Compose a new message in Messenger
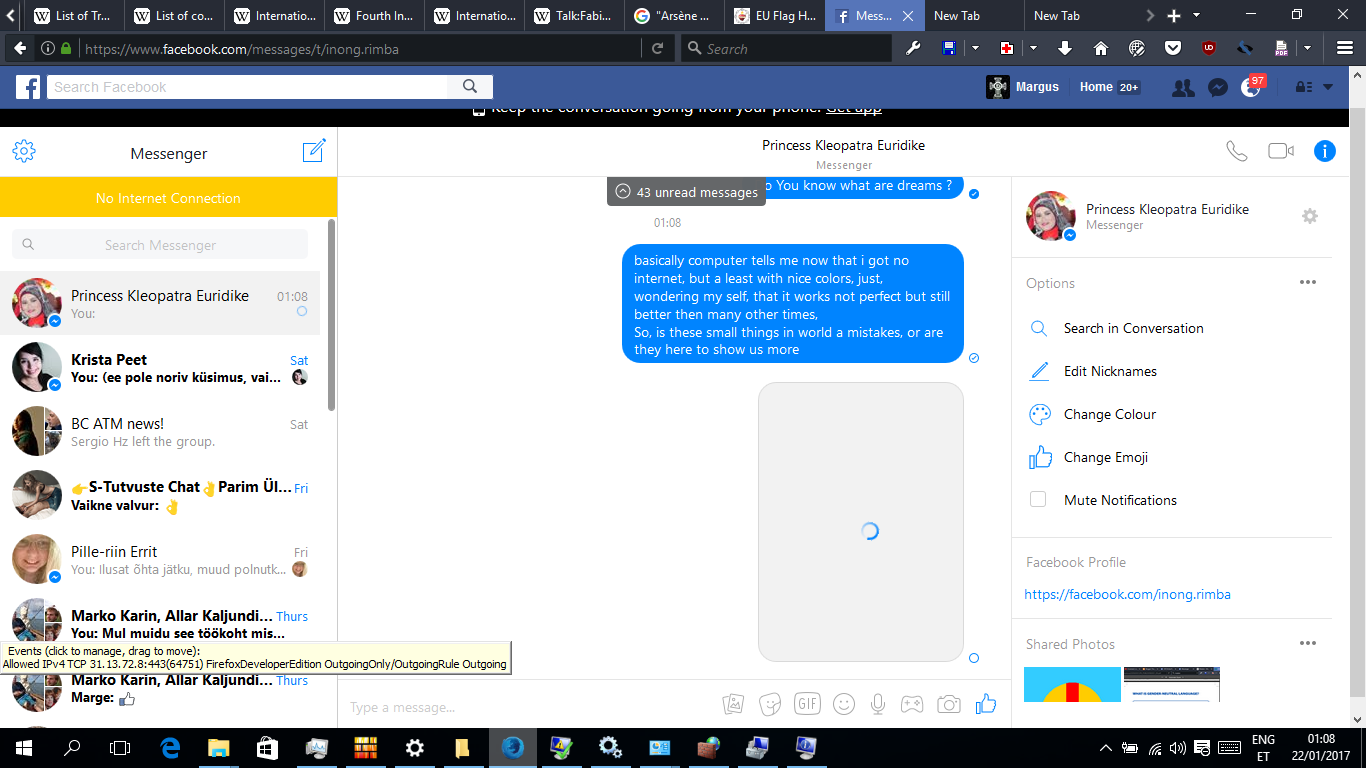 [x=314, y=151]
